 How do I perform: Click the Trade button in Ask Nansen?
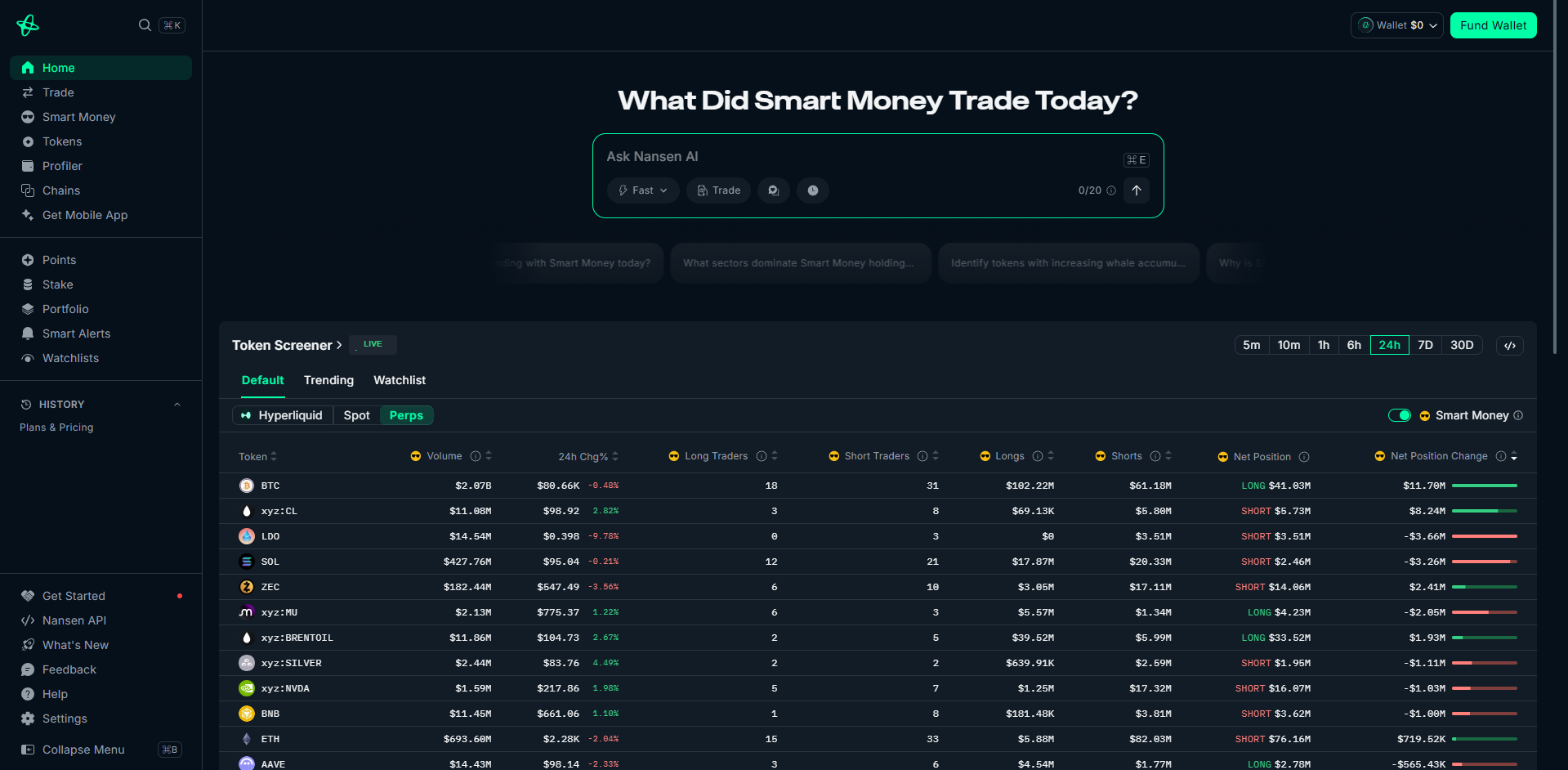[719, 190]
